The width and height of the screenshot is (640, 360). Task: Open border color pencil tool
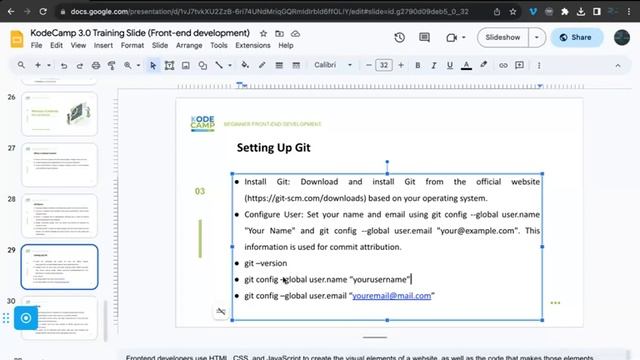coord(262,65)
